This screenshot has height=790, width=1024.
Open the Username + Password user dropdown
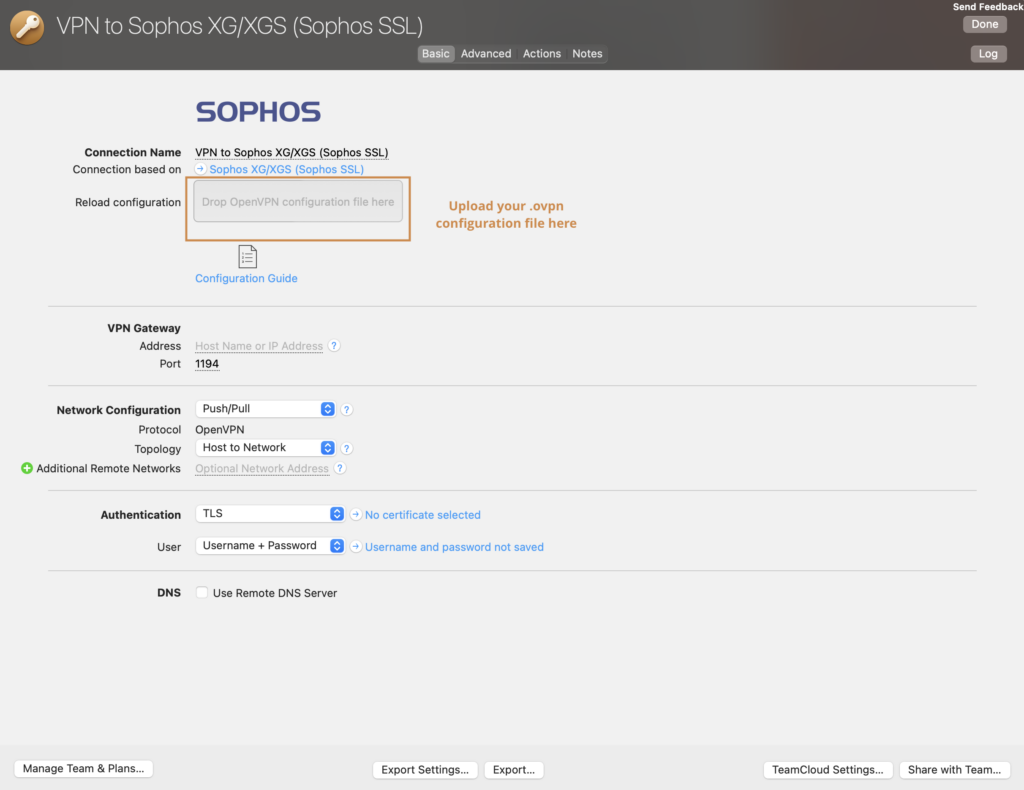[x=270, y=545]
